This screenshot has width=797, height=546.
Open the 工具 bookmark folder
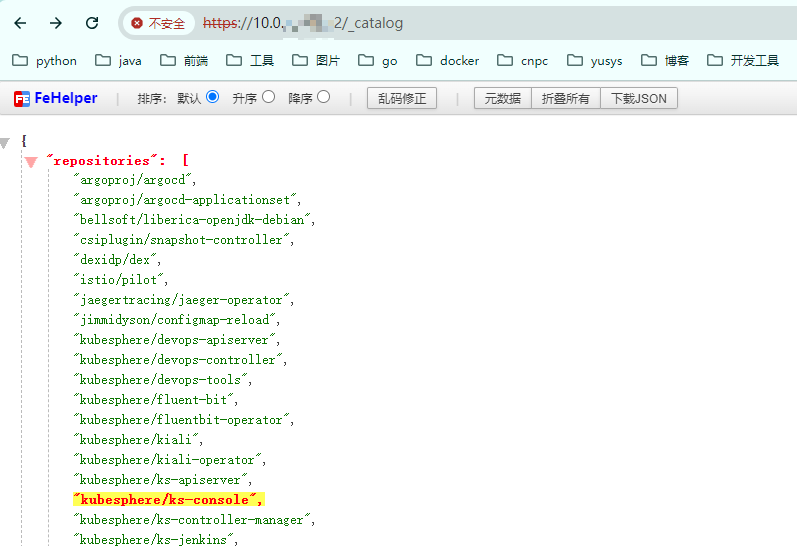click(x=250, y=60)
